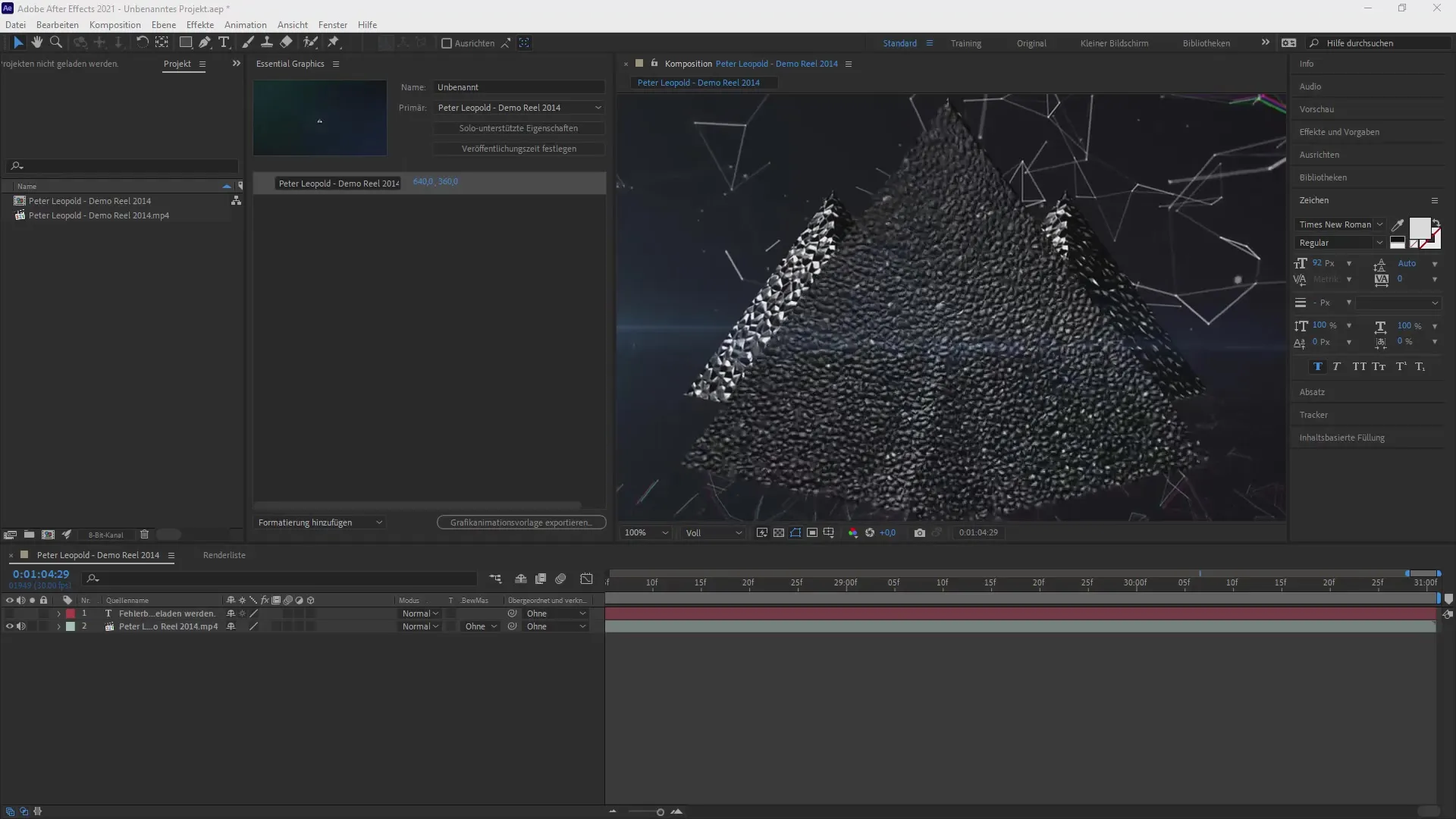Reset exposure in composition viewer
The width and height of the screenshot is (1456, 819).
click(x=870, y=533)
